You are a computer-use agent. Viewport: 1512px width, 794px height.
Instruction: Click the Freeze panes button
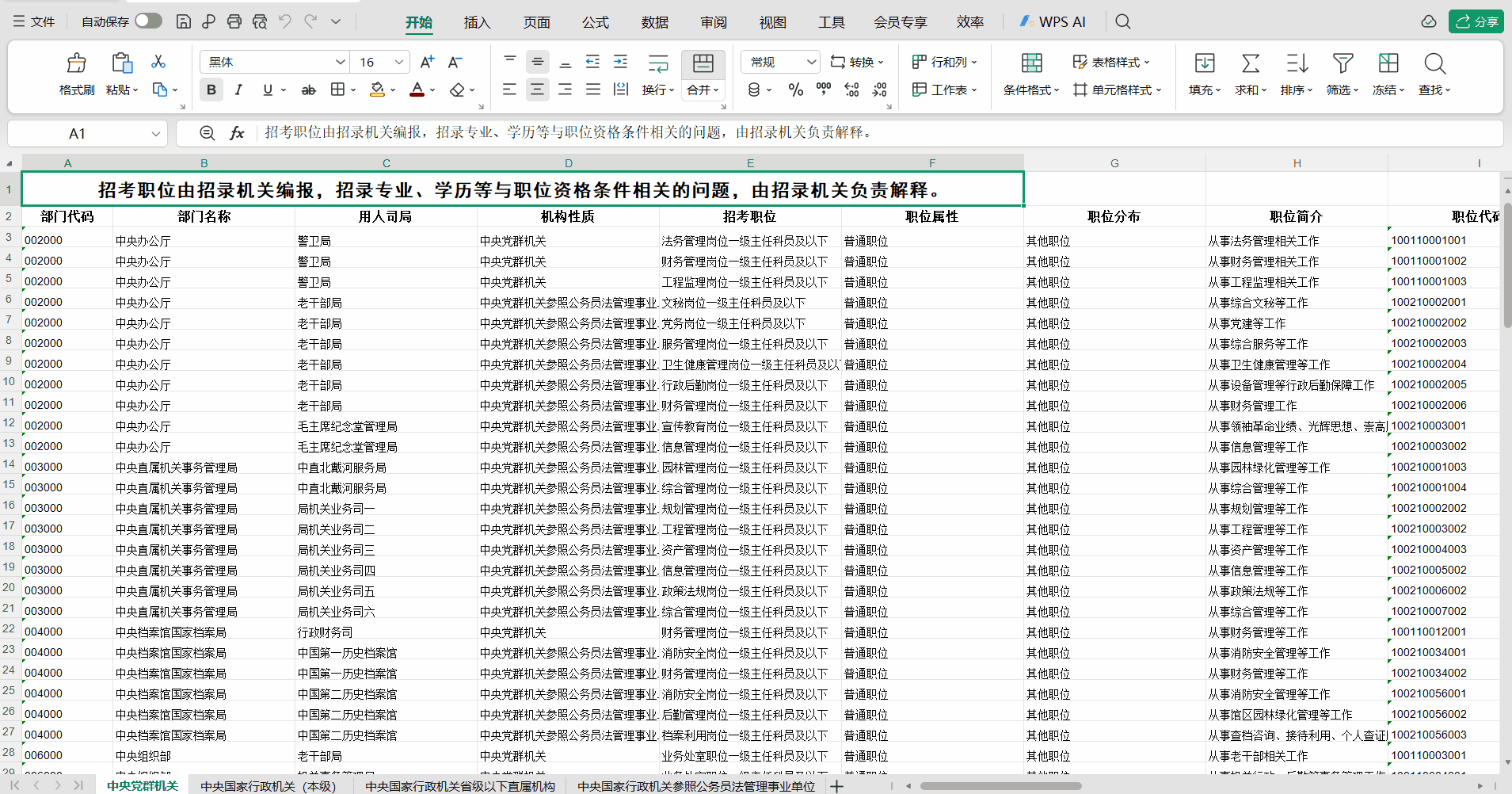[x=1388, y=74]
